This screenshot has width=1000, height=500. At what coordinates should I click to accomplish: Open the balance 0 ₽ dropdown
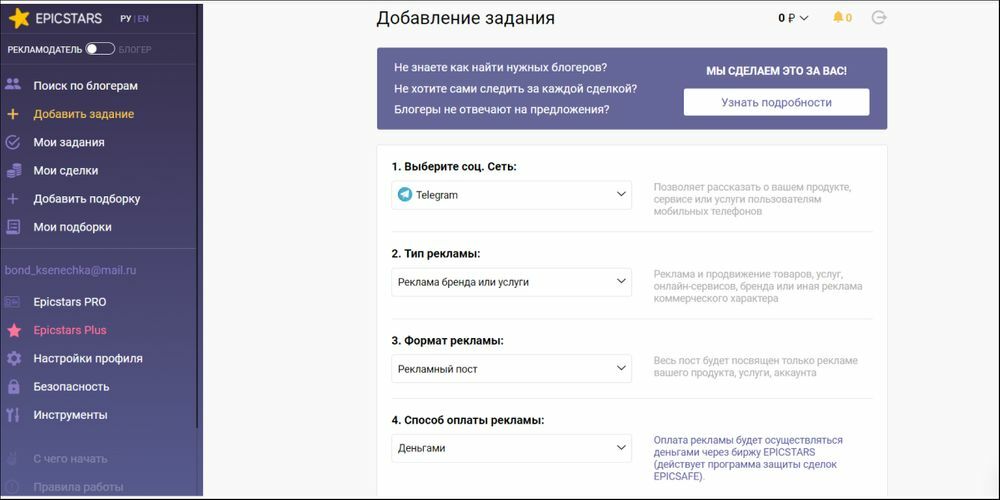pyautogui.click(x=793, y=18)
